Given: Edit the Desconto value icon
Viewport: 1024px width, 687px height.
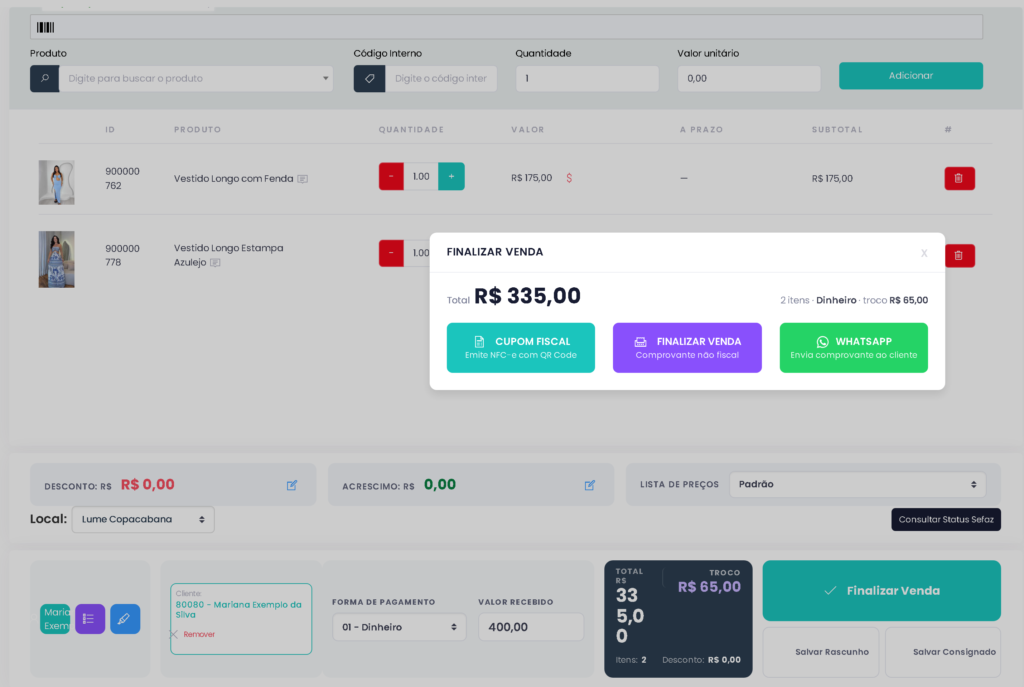Looking at the screenshot, I should click(x=292, y=485).
